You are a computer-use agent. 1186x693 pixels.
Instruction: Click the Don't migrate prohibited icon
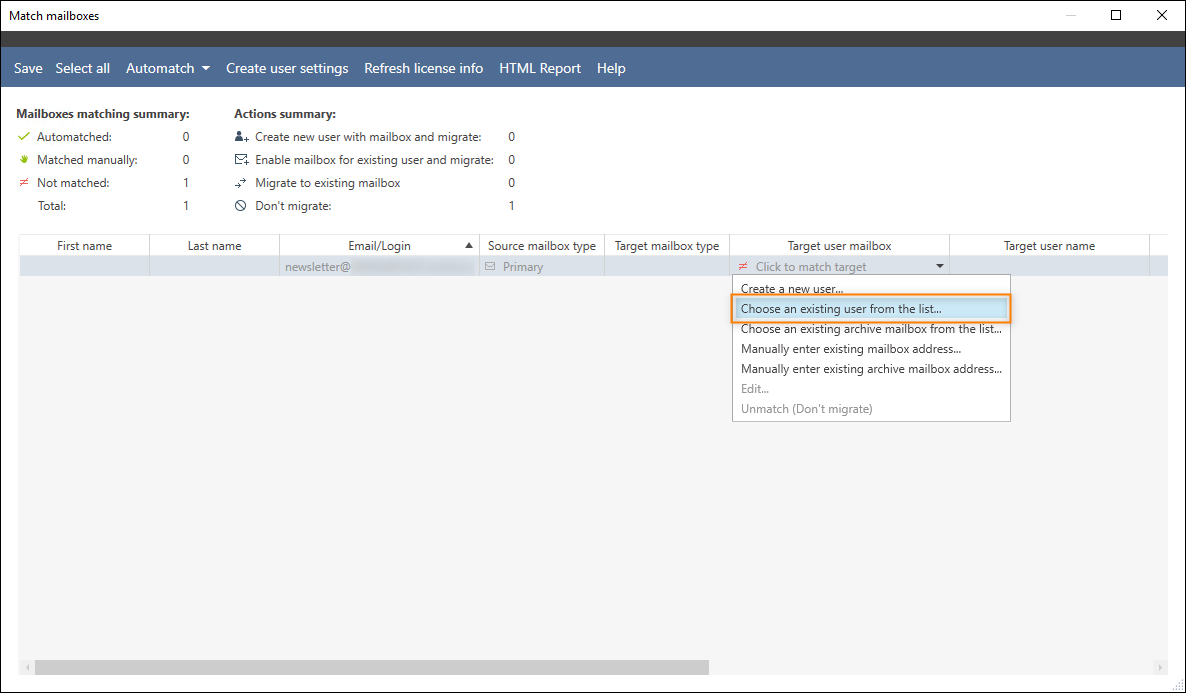point(241,206)
